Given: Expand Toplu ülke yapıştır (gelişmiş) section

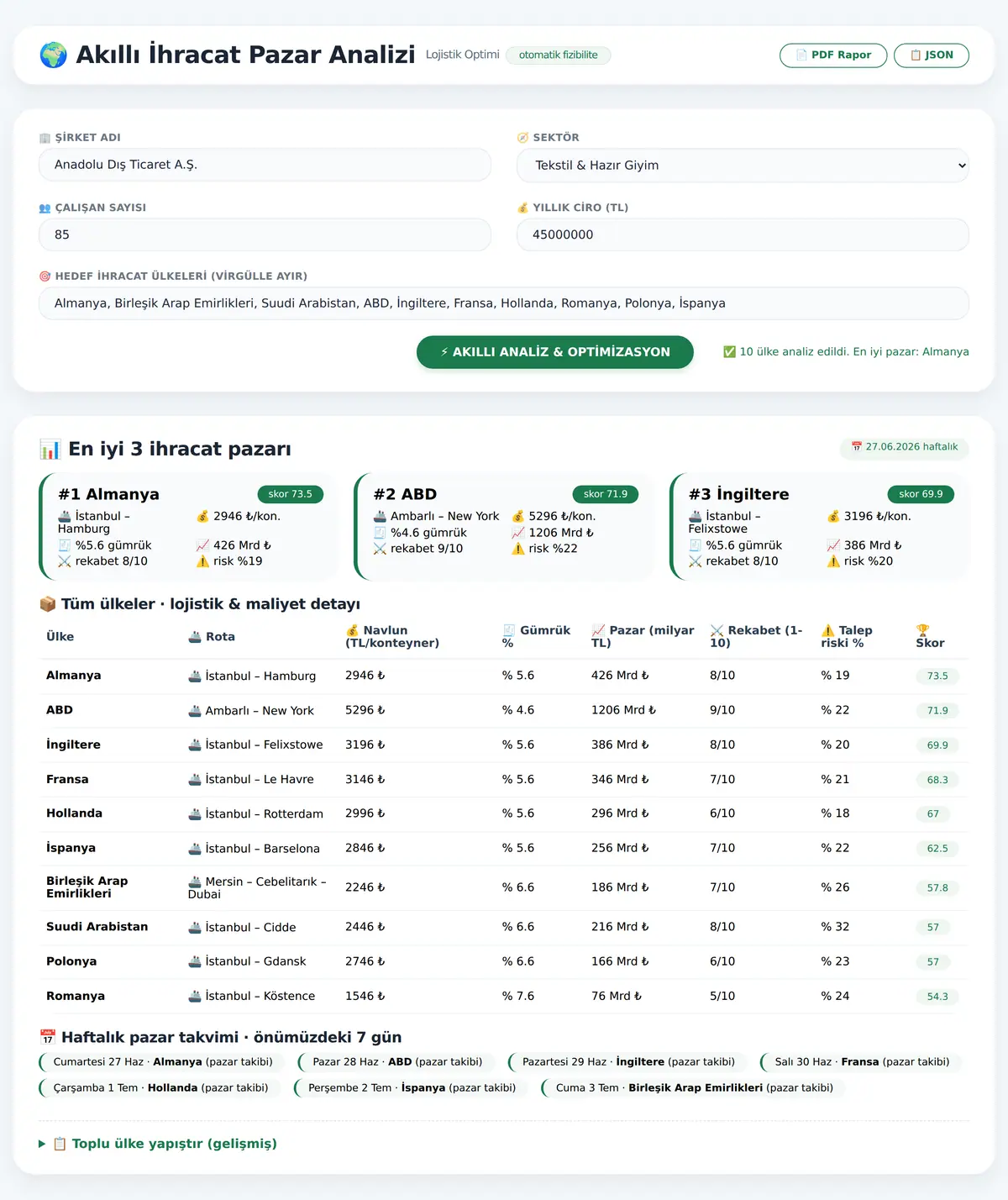Looking at the screenshot, I should [158, 1144].
